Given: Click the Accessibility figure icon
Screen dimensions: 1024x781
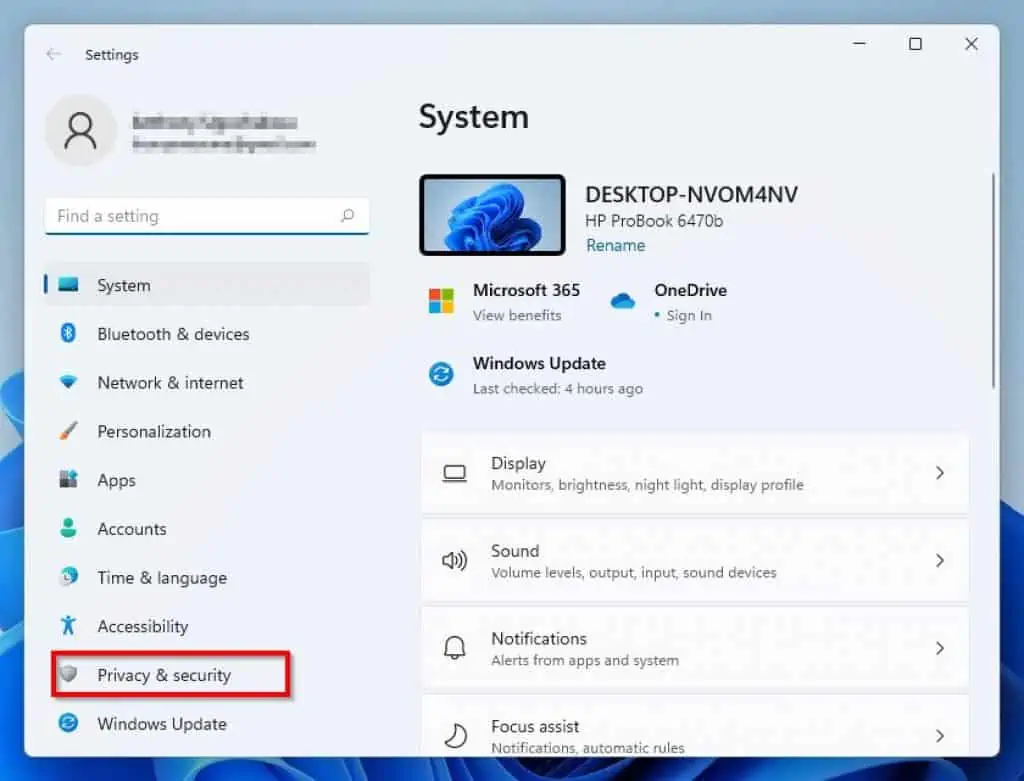Looking at the screenshot, I should point(68,626).
